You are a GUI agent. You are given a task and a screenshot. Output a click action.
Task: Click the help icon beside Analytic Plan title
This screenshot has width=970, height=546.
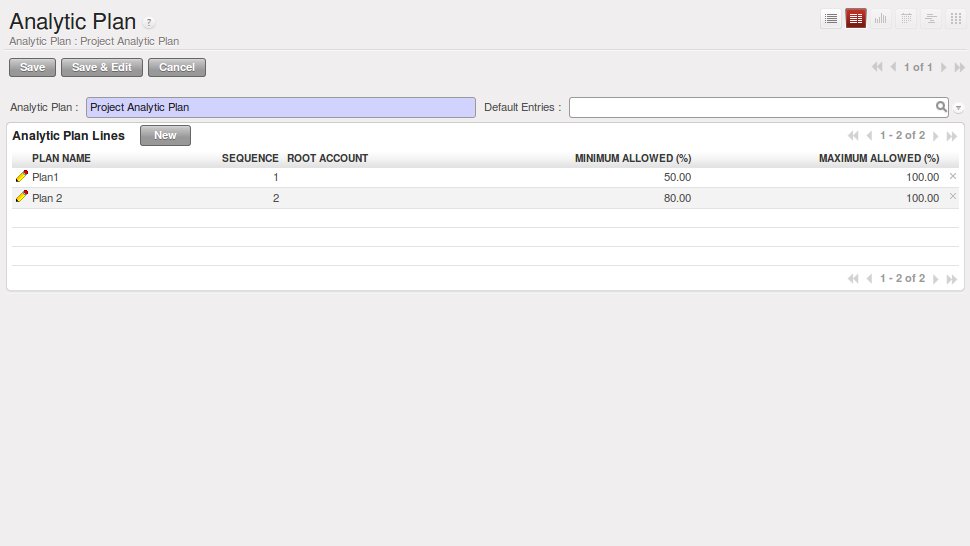click(149, 22)
